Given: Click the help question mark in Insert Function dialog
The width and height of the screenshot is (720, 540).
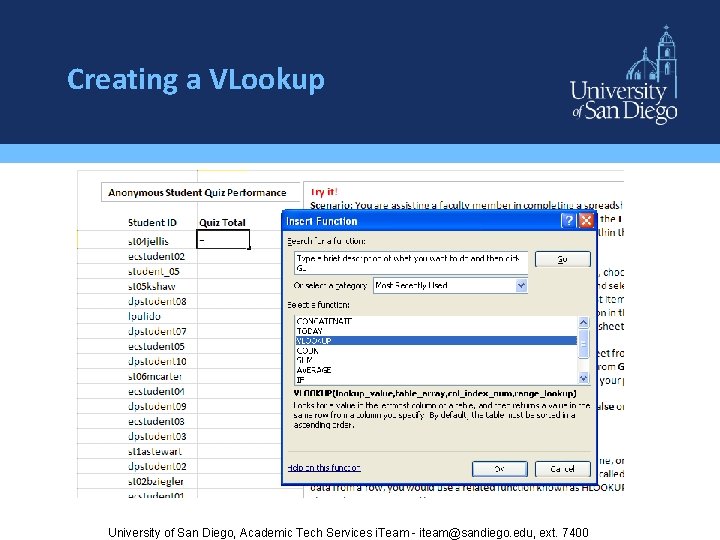Looking at the screenshot, I should (x=568, y=221).
